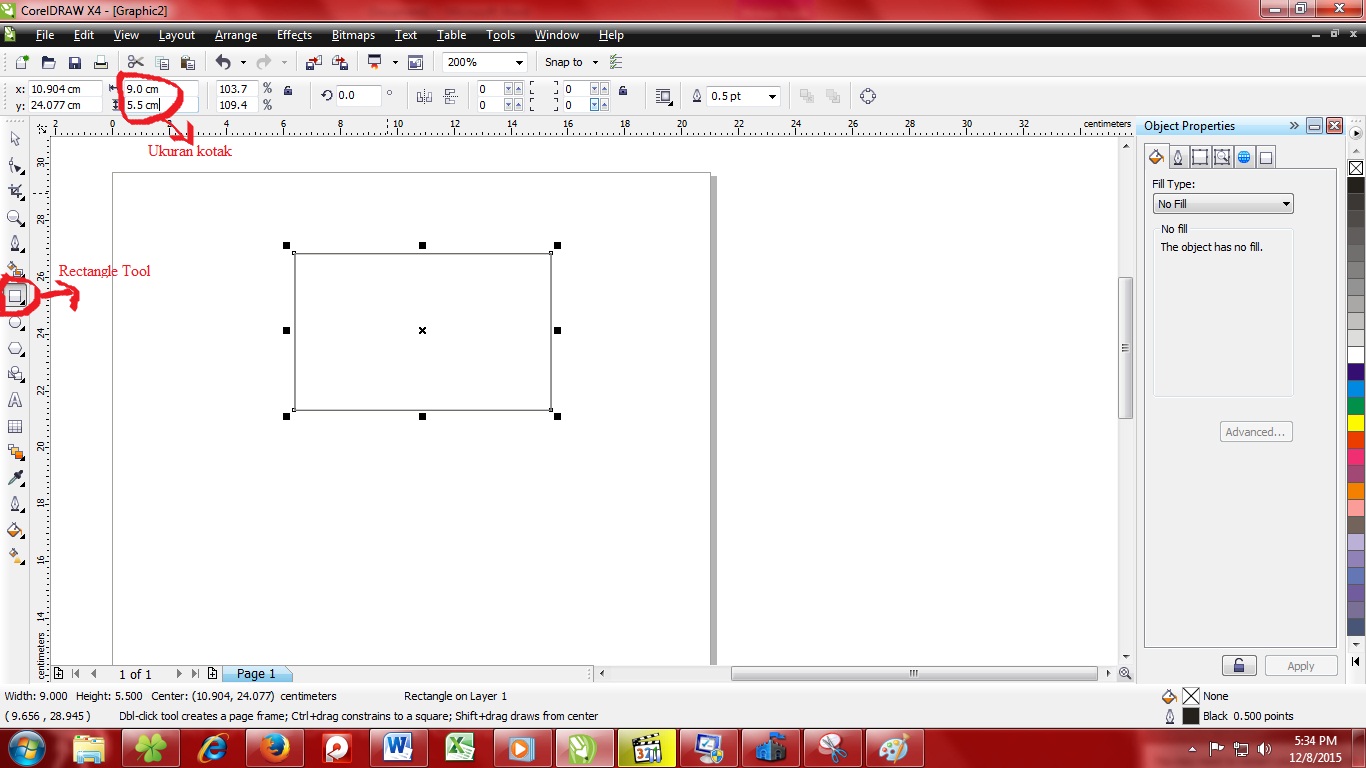1366x768 pixels.
Task: Select the Text tool
Action: [x=15, y=400]
